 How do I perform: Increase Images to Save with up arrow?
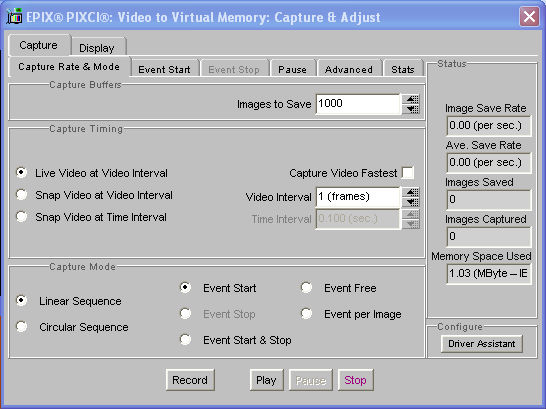coord(411,99)
